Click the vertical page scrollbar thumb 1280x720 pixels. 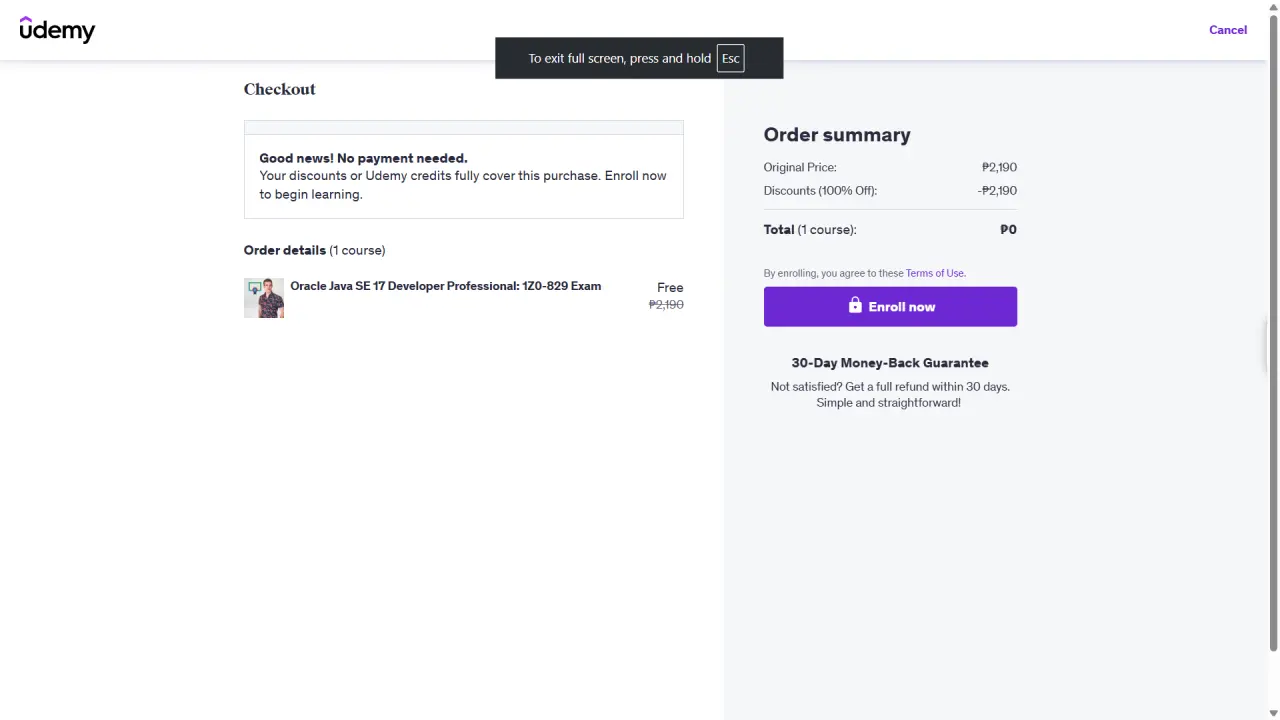1273,333
